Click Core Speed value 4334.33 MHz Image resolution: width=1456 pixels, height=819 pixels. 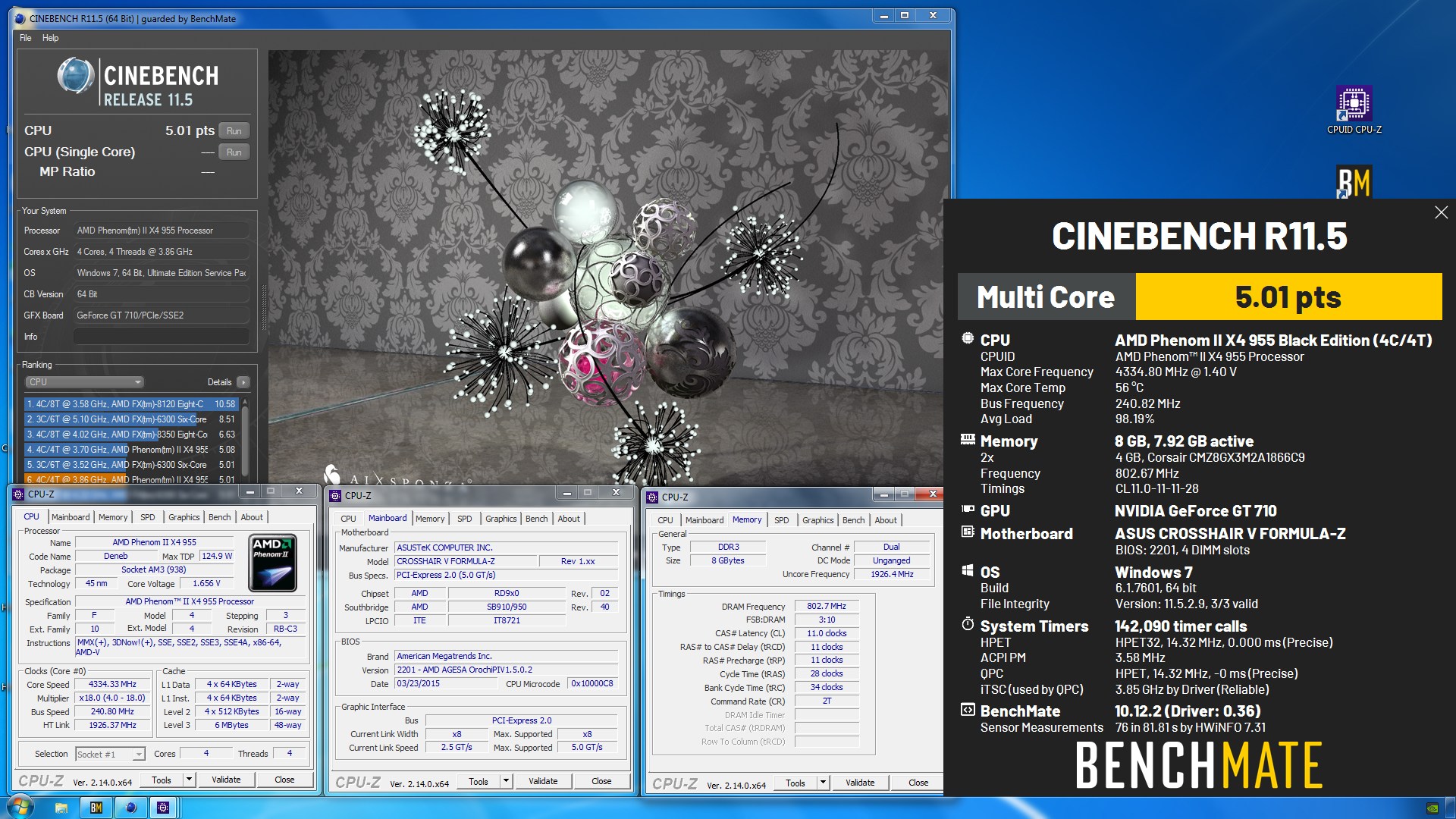[x=113, y=684]
